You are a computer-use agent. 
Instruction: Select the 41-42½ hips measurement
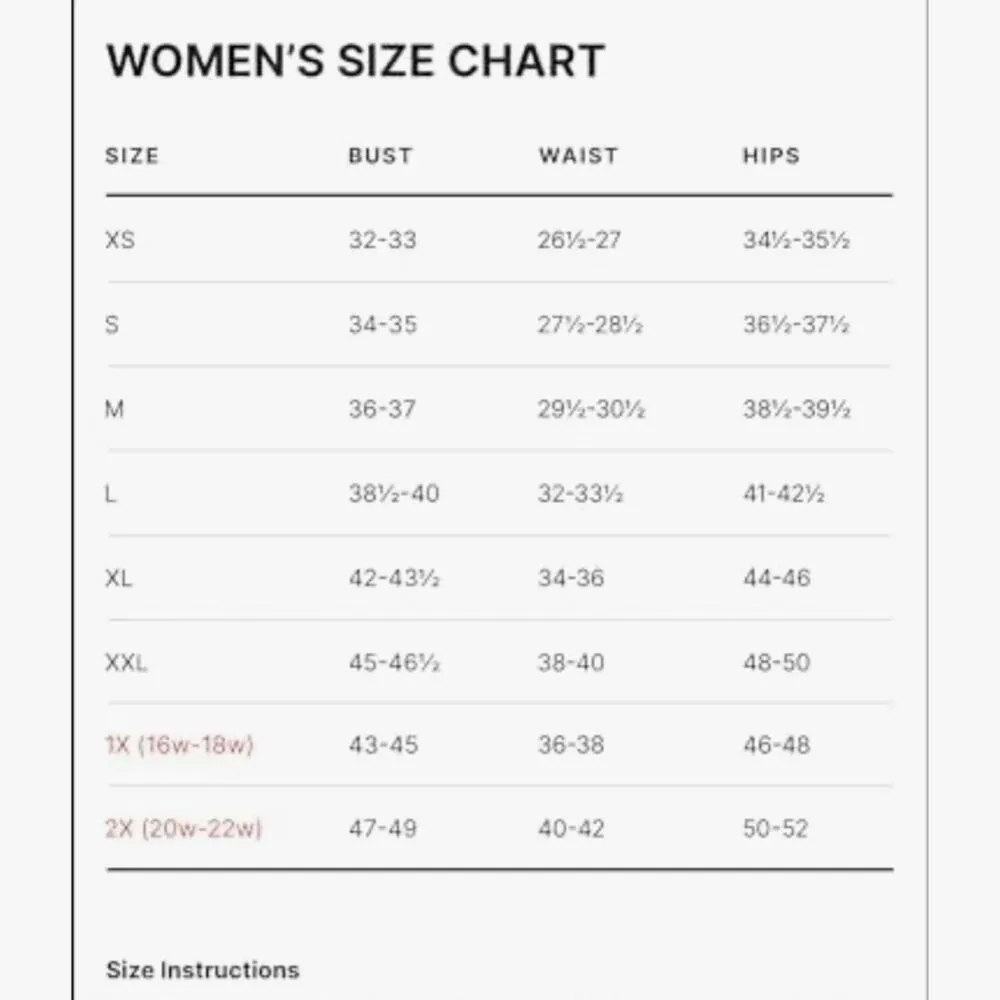[x=783, y=494]
